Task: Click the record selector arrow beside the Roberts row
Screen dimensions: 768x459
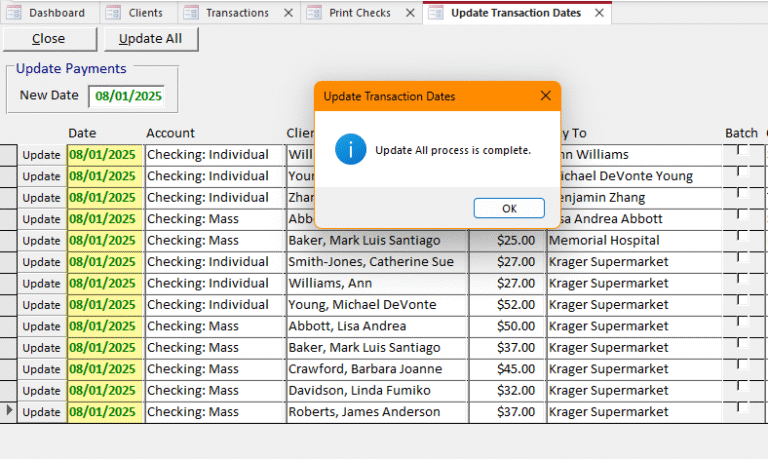Action: 10,411
